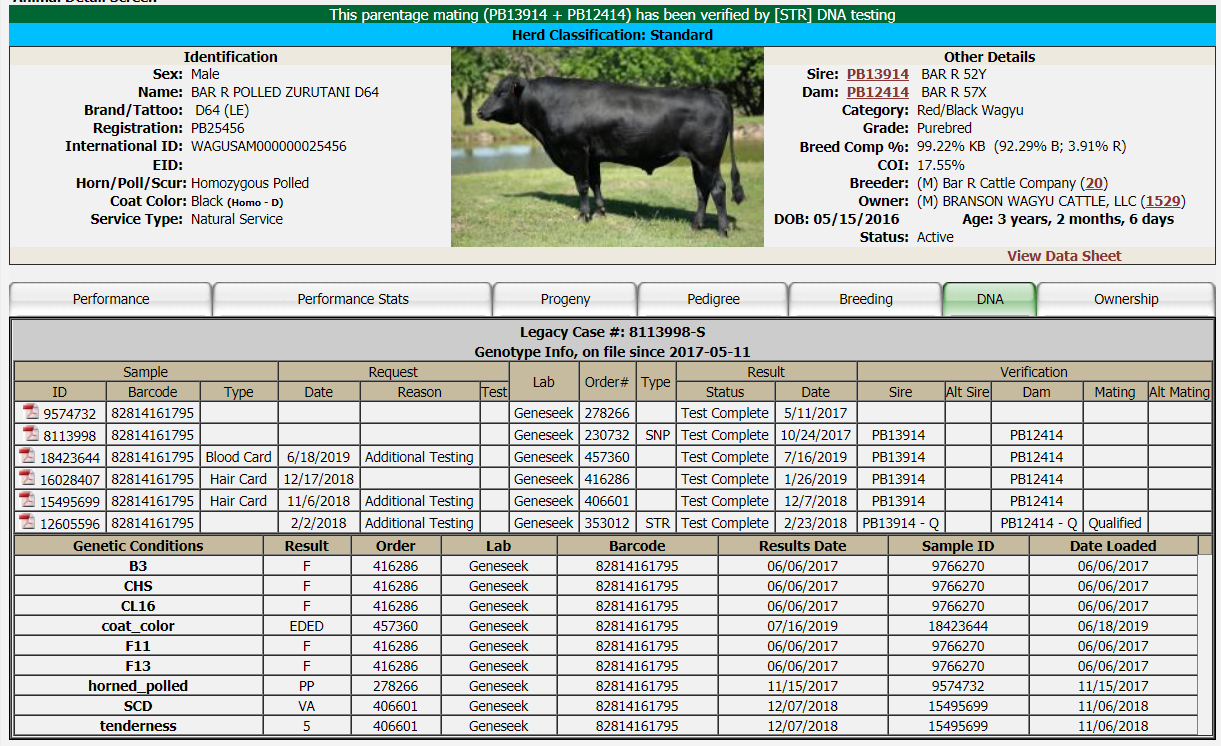Click the date 7/16/2019 in result column
This screenshot has width=1221, height=746.
815,457
